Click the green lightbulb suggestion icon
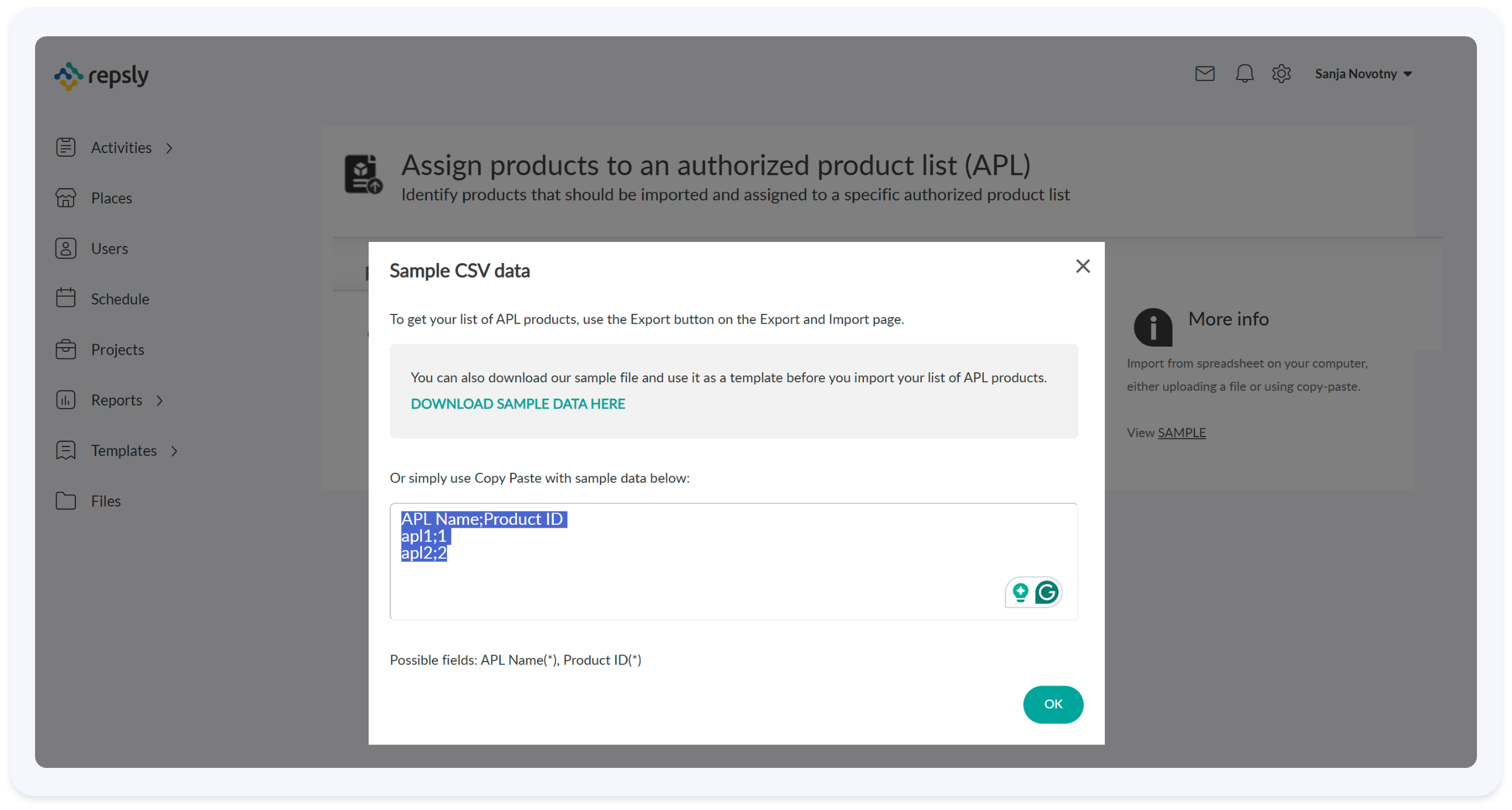This screenshot has width=1512, height=810. (x=1020, y=591)
